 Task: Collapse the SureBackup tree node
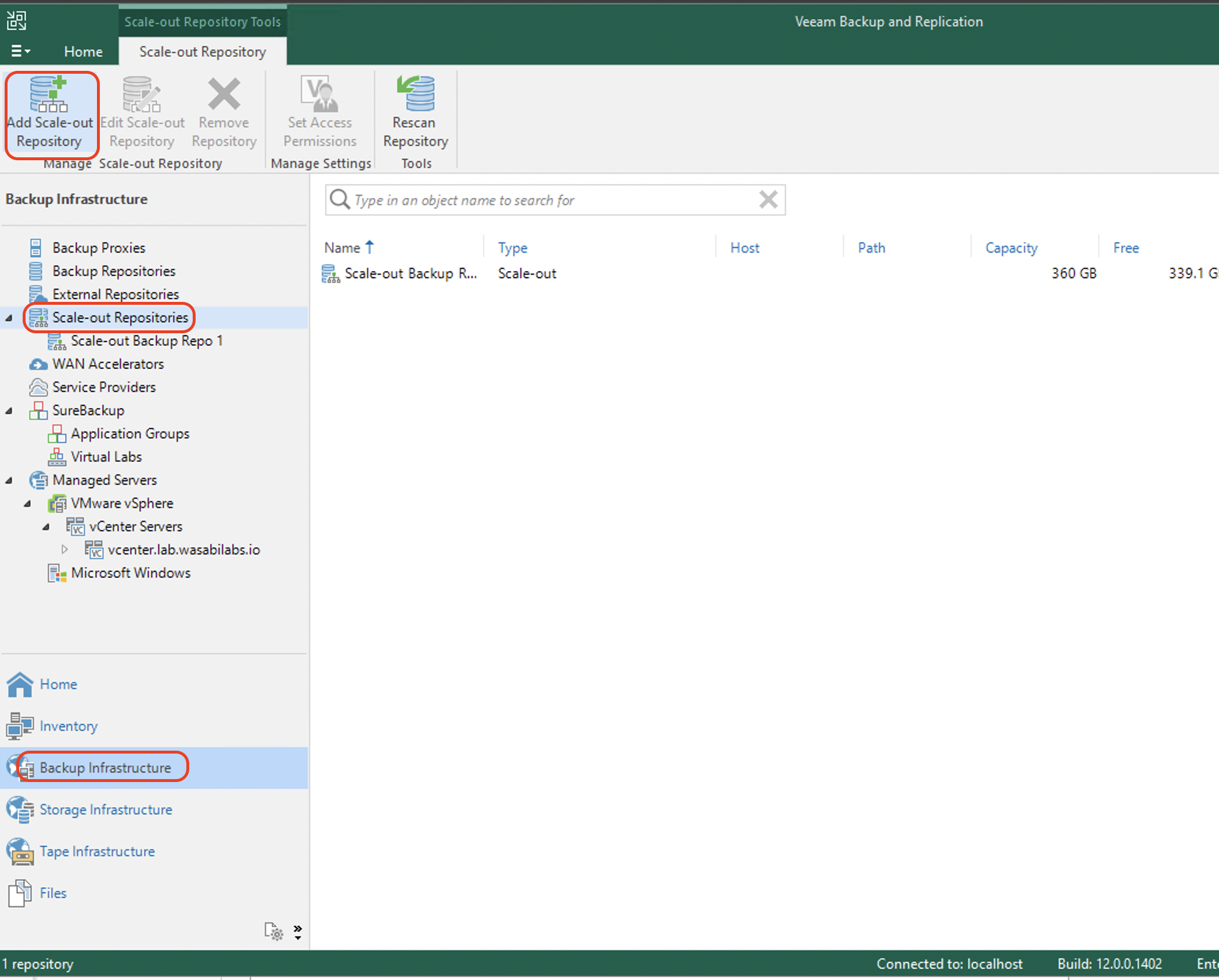point(9,411)
